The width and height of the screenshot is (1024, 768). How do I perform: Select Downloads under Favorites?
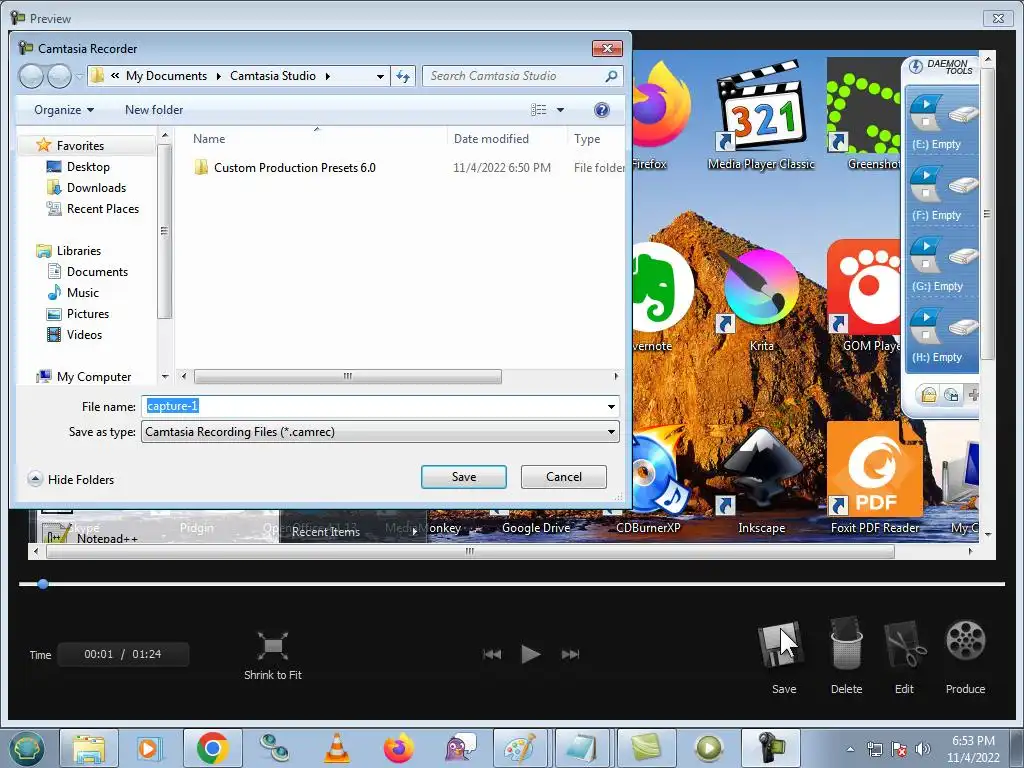95,187
